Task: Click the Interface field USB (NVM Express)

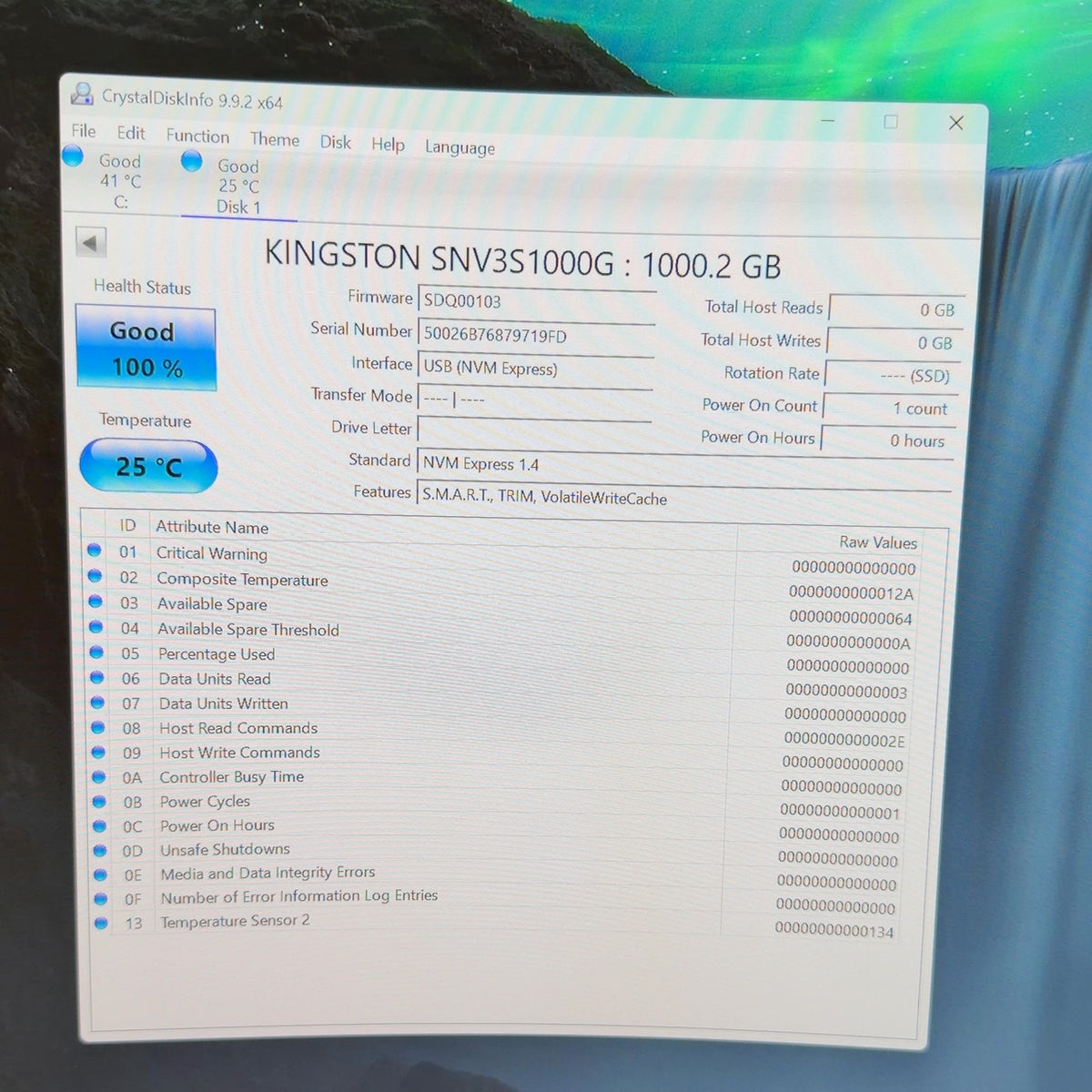Action: click(535, 369)
